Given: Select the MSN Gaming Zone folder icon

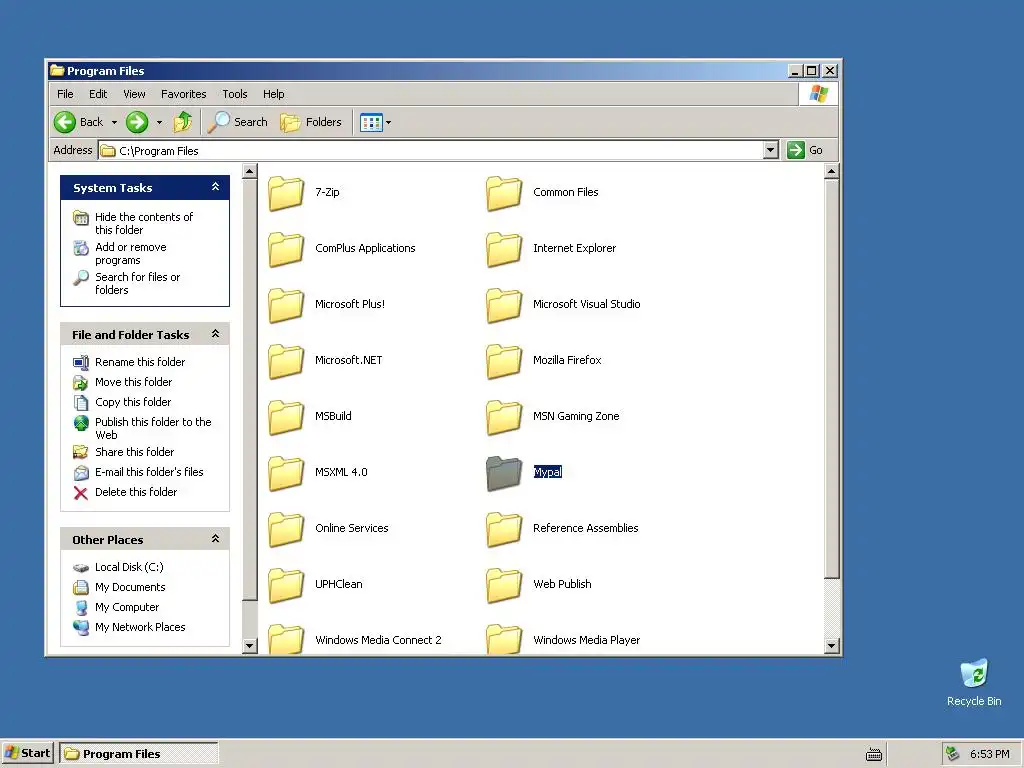Looking at the screenshot, I should [x=504, y=417].
